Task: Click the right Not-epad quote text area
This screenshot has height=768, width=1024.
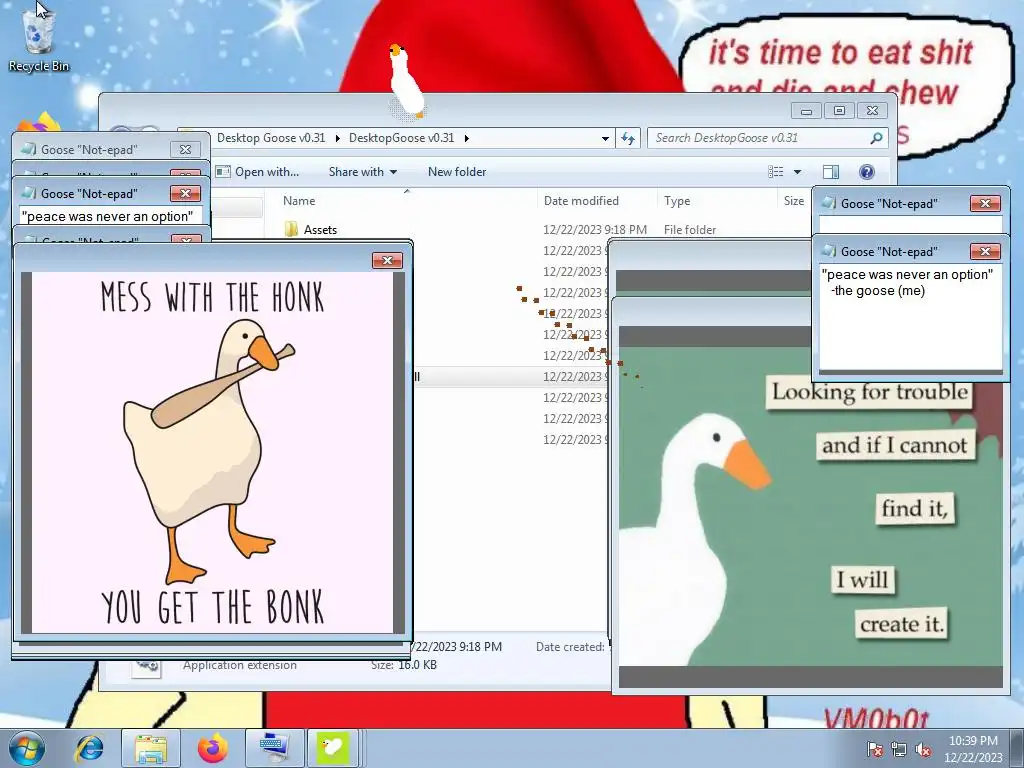Action: click(x=910, y=317)
